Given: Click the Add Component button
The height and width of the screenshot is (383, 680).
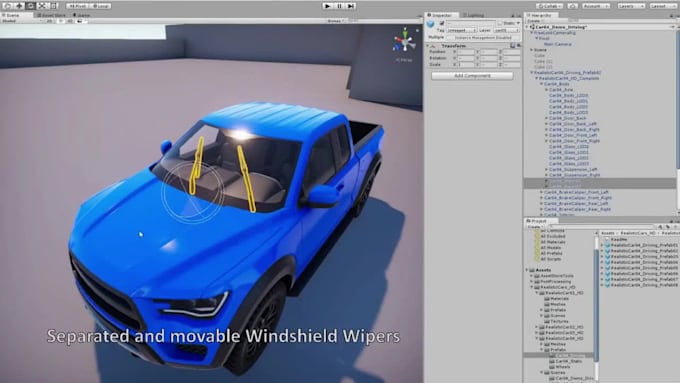Looking at the screenshot, I should [472, 75].
